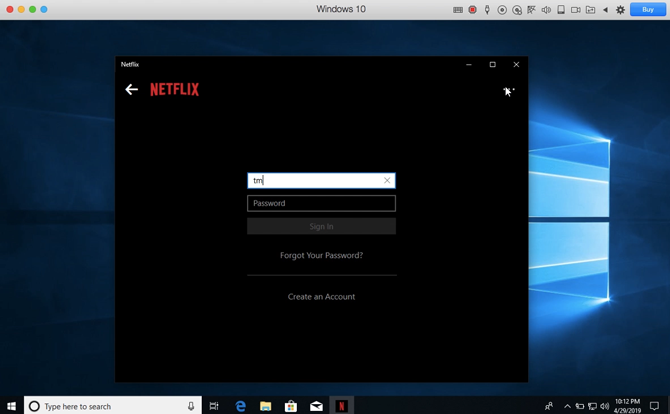
Task: Open Create an Account link
Action: tap(321, 297)
